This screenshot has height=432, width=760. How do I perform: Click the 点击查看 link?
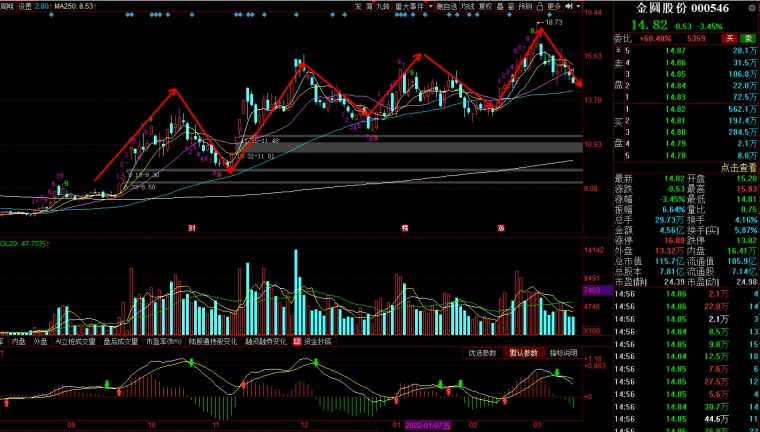tap(738, 168)
